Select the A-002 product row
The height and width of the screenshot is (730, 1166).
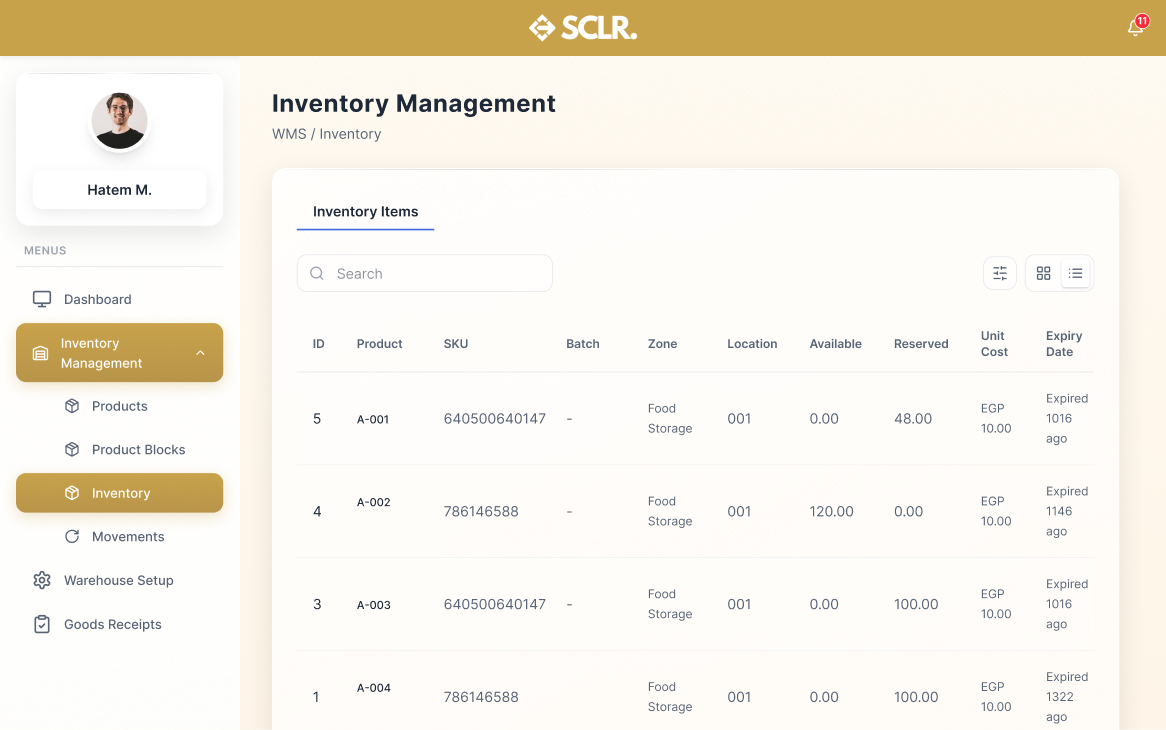(373, 503)
